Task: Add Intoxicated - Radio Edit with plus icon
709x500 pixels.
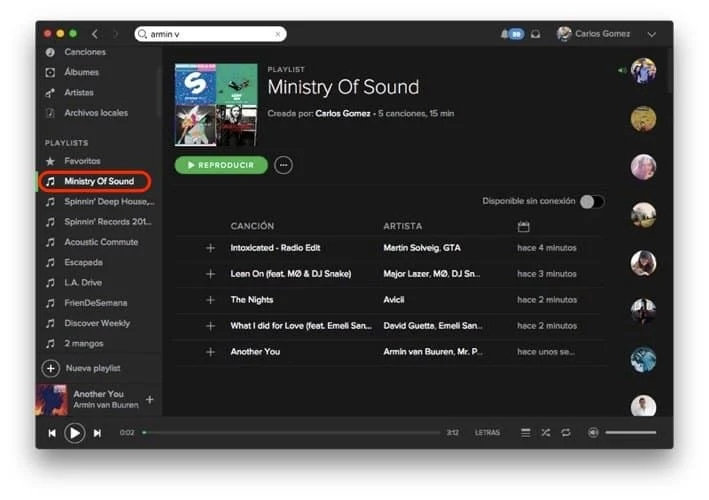Action: click(x=210, y=248)
